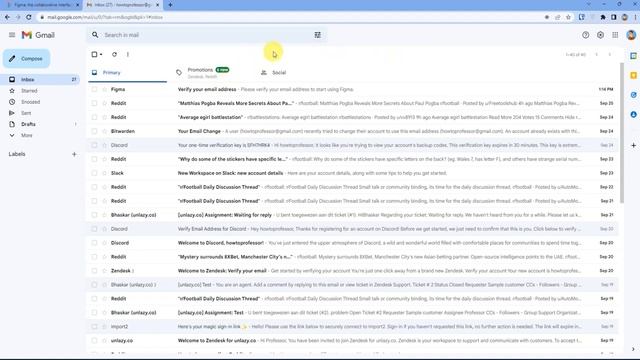Open Figma Verify your email address message
640x360 pixels.
tap(353, 89)
